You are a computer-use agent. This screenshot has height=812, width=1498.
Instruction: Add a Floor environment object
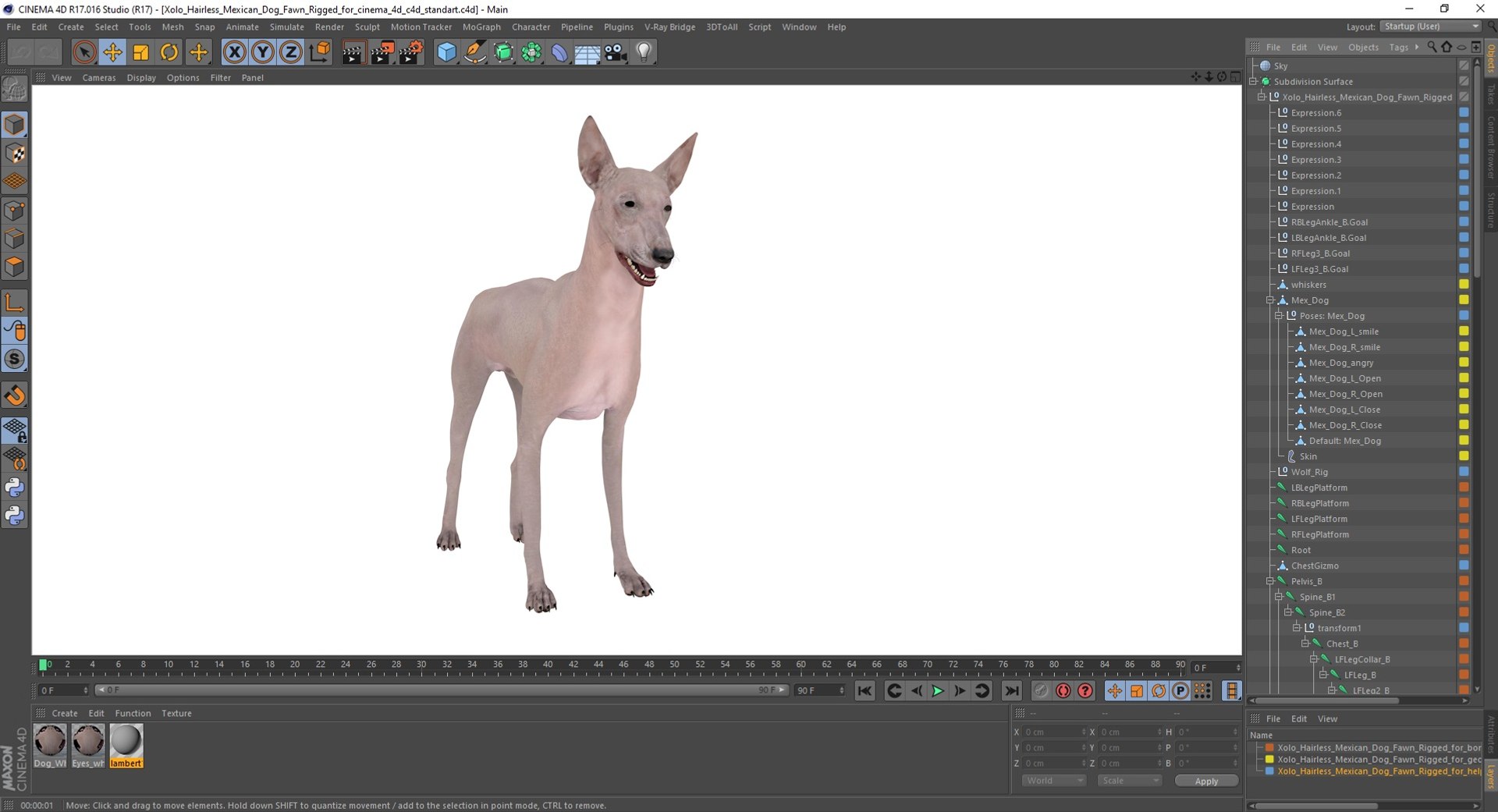(x=587, y=52)
